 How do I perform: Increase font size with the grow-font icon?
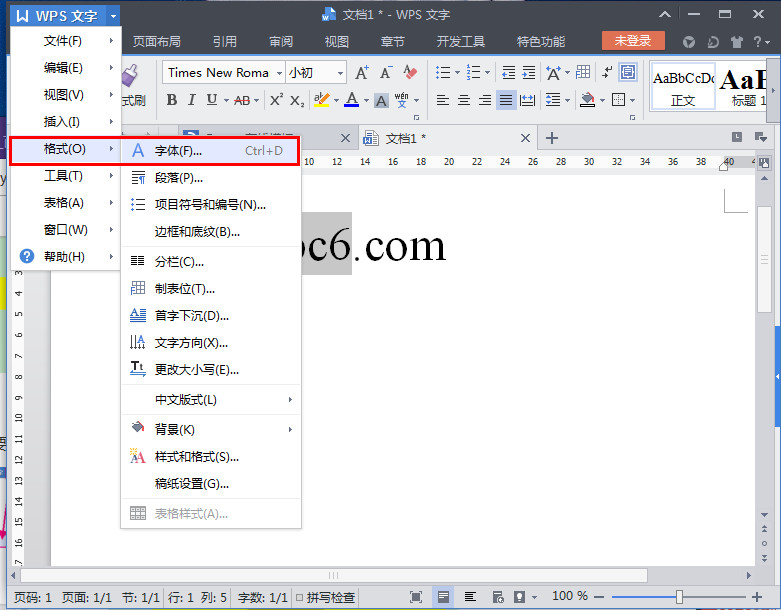[362, 73]
